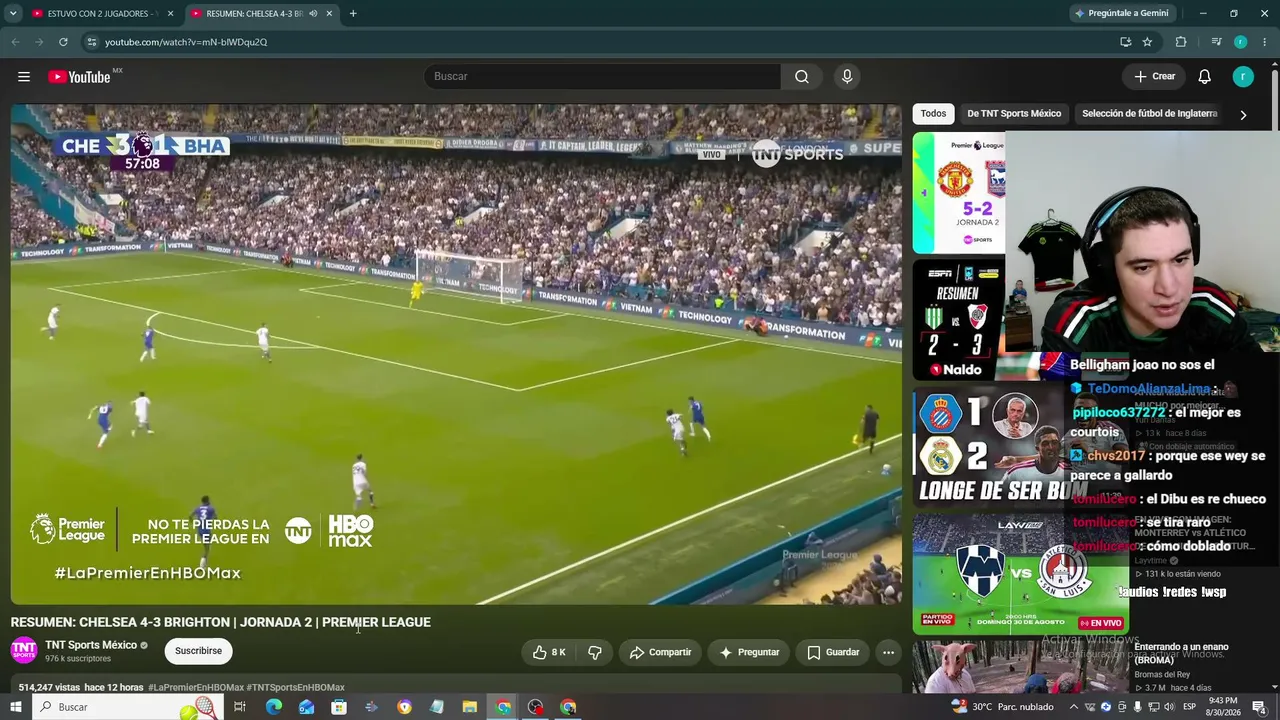This screenshot has height=720, width=1280.
Task: Click the Pregúntale a Gemini button
Action: (x=1122, y=14)
